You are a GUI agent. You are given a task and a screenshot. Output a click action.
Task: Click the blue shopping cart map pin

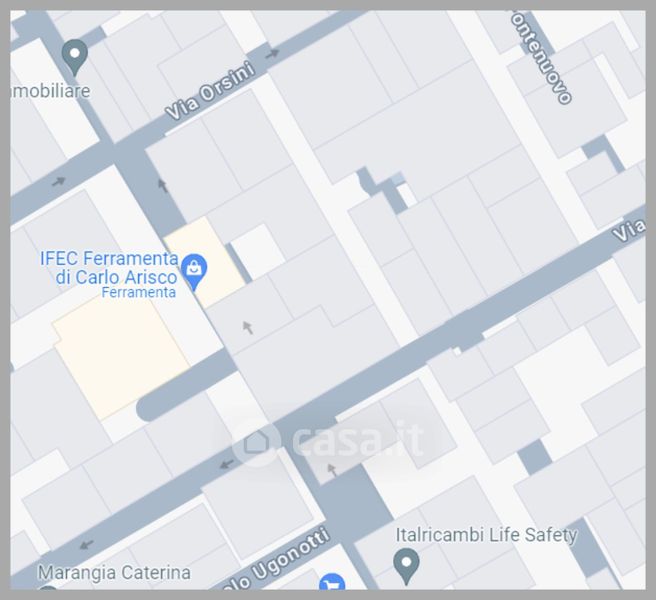point(332,582)
